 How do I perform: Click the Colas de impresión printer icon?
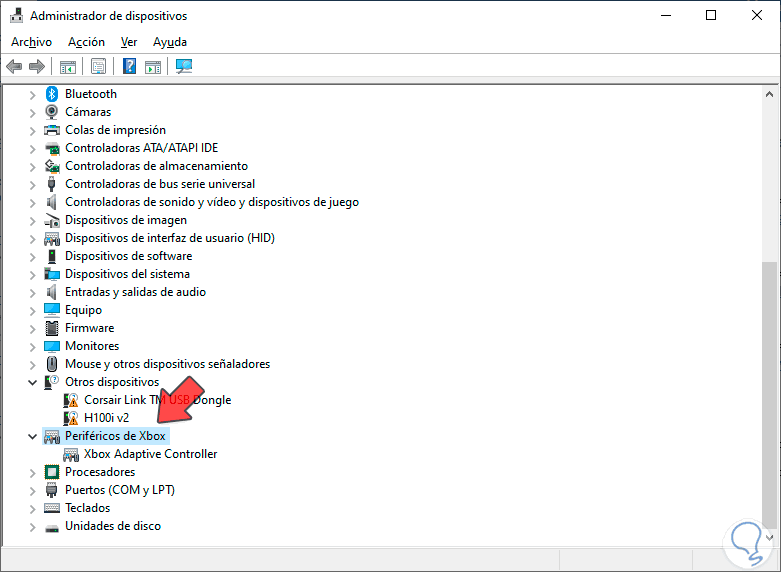tap(52, 130)
